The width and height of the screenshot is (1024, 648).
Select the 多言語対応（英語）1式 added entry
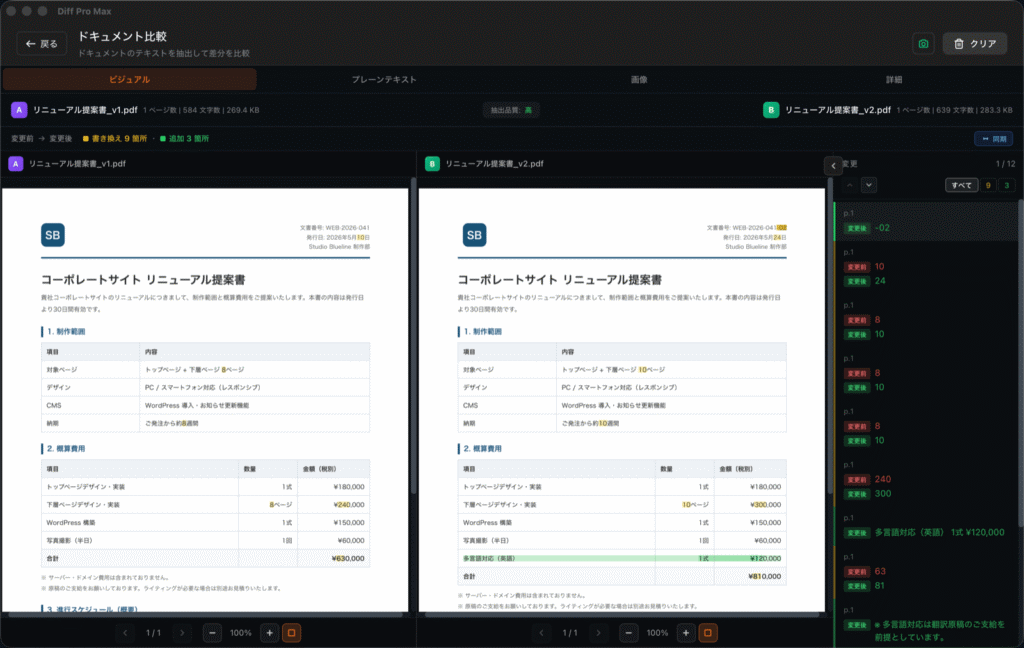click(925, 526)
